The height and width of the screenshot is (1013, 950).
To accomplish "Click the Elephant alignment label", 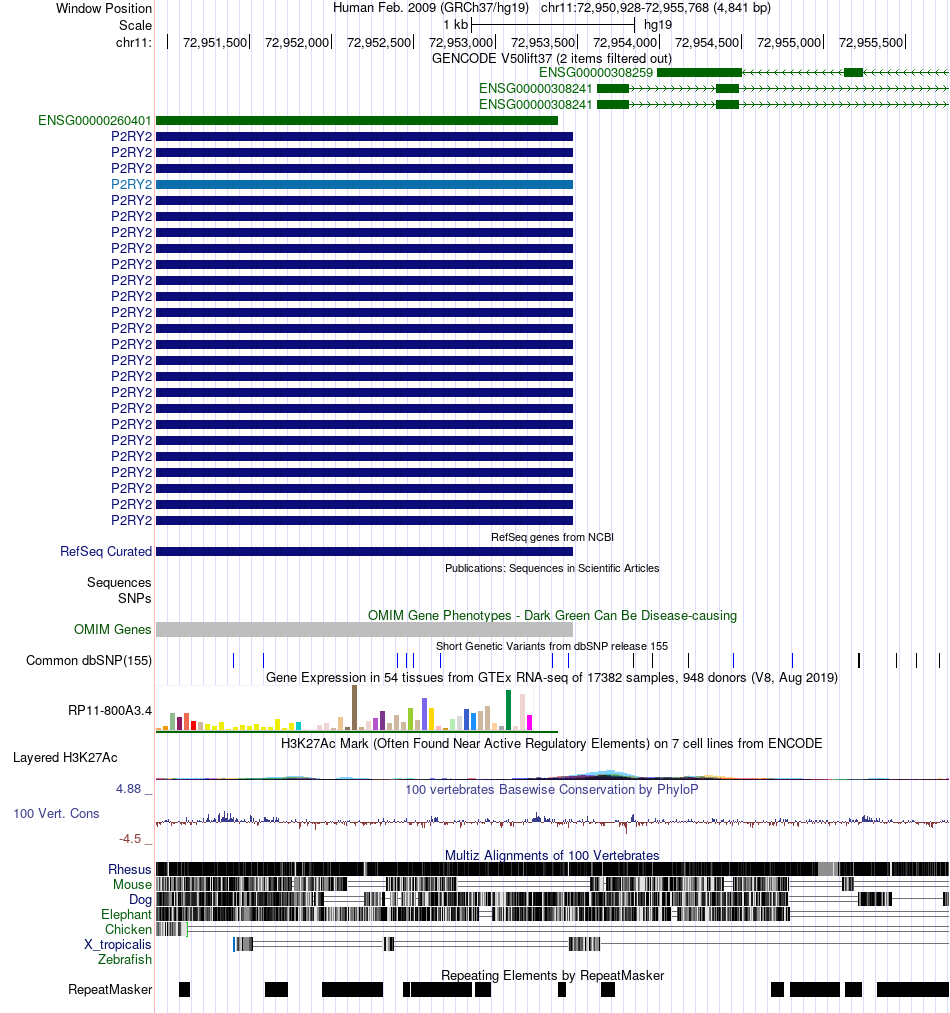I will click(x=126, y=914).
